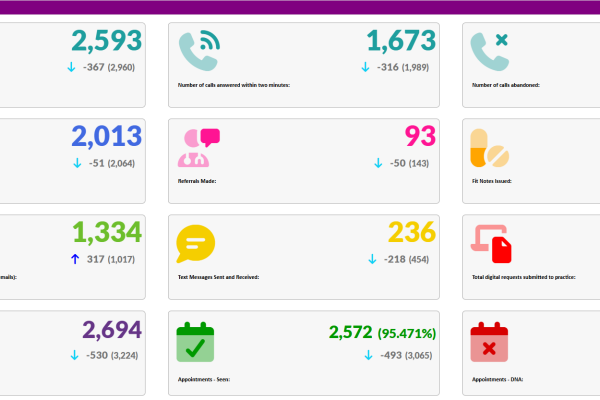Click the purple 2,694 total figure
The image size is (600, 400).
click(112, 330)
